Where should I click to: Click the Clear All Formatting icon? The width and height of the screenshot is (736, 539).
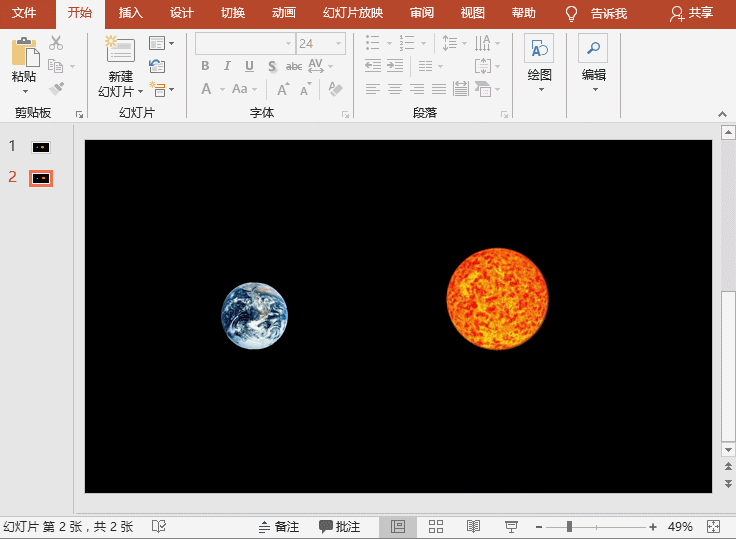point(335,89)
